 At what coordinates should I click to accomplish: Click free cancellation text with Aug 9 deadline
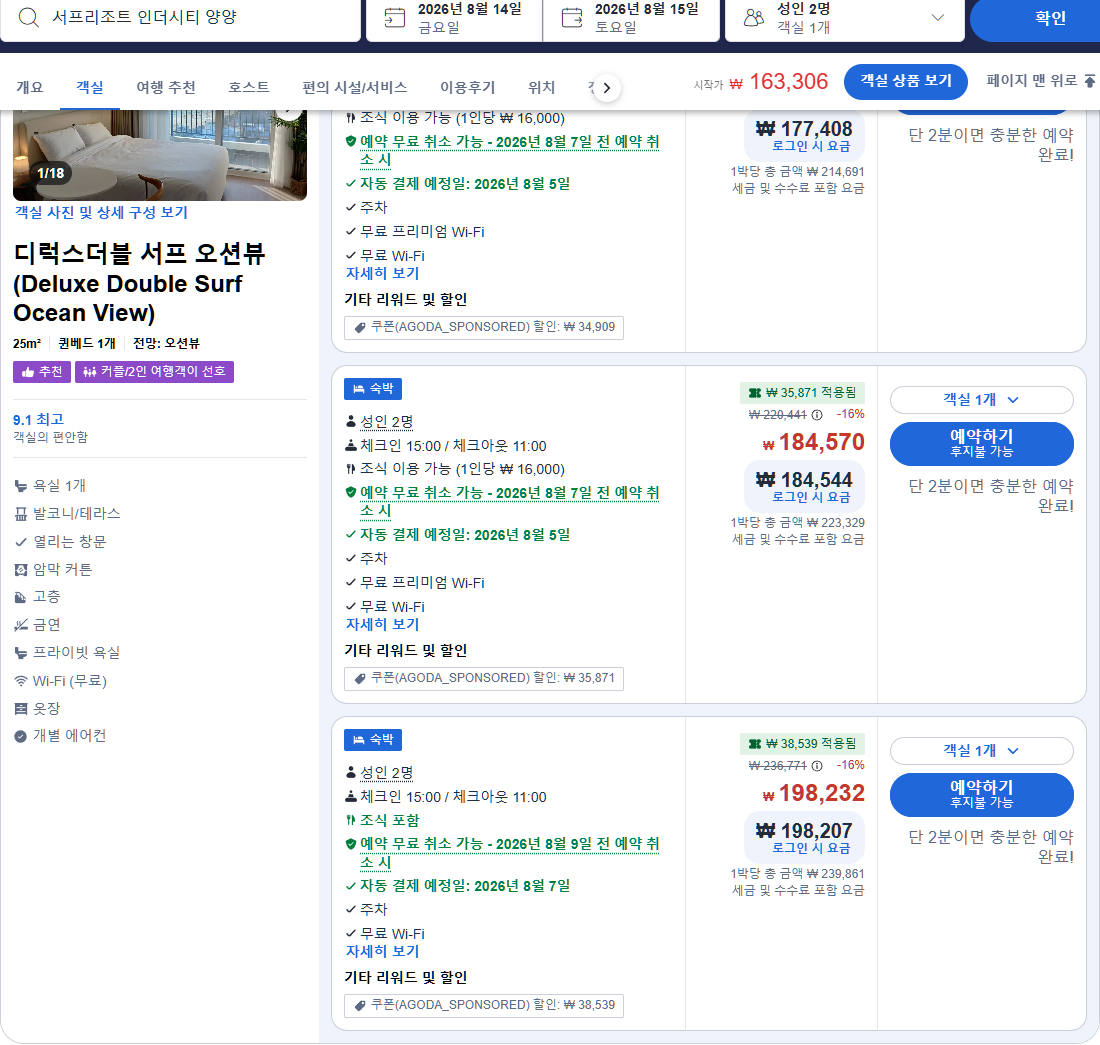pos(509,852)
